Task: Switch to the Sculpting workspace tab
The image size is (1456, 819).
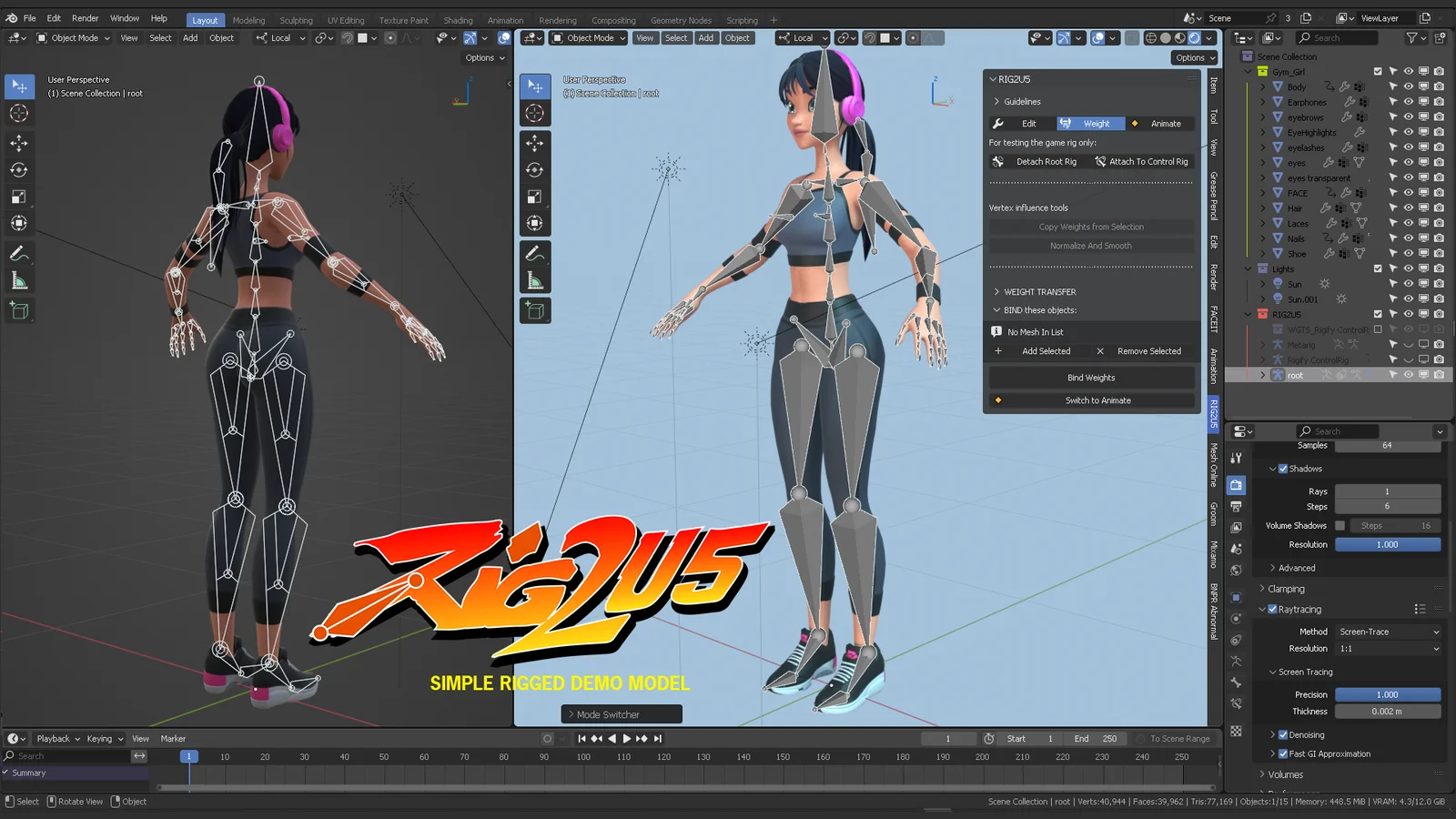Action: point(297,19)
